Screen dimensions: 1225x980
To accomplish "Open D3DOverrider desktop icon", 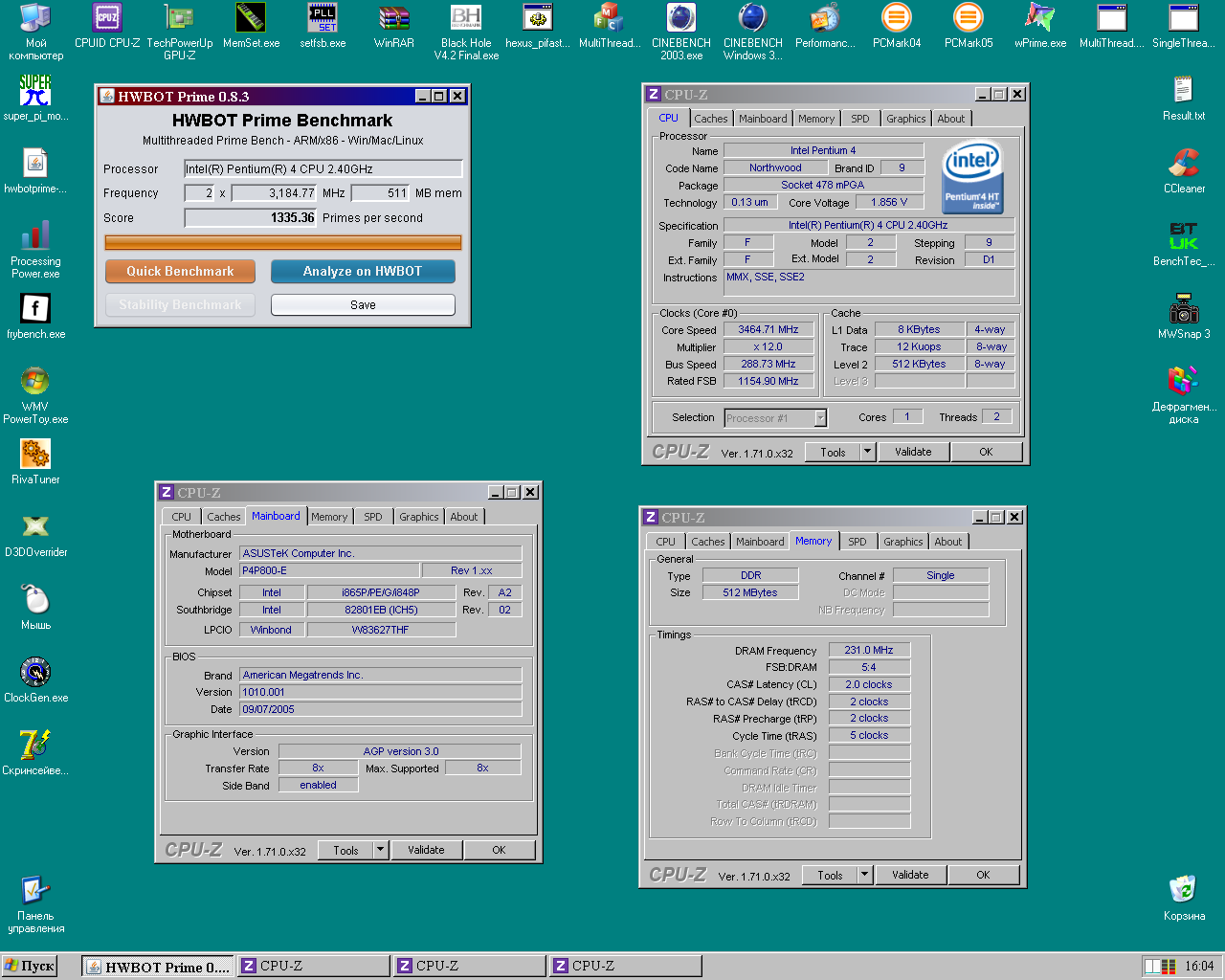I will point(35,535).
